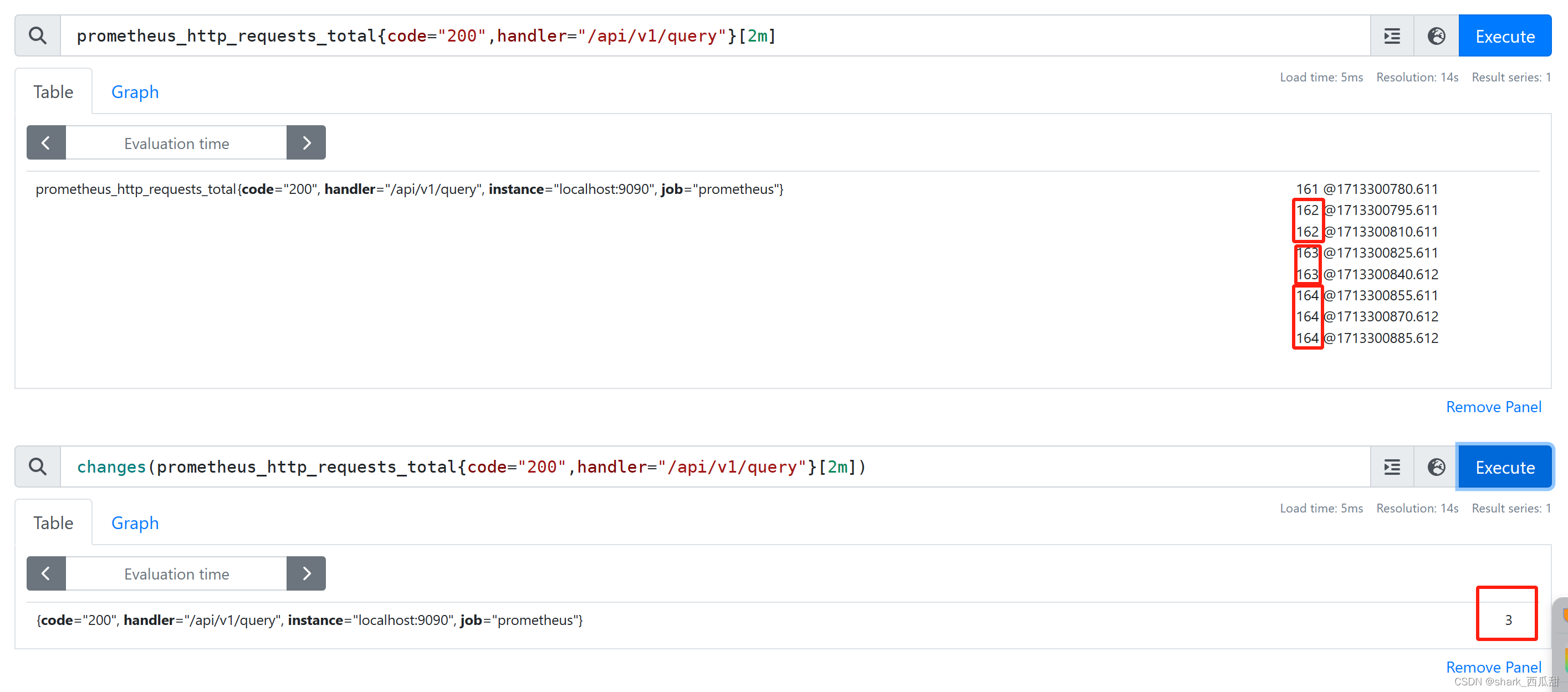
Task: Open metrics explorer globe icon in first panel
Action: (1436, 36)
